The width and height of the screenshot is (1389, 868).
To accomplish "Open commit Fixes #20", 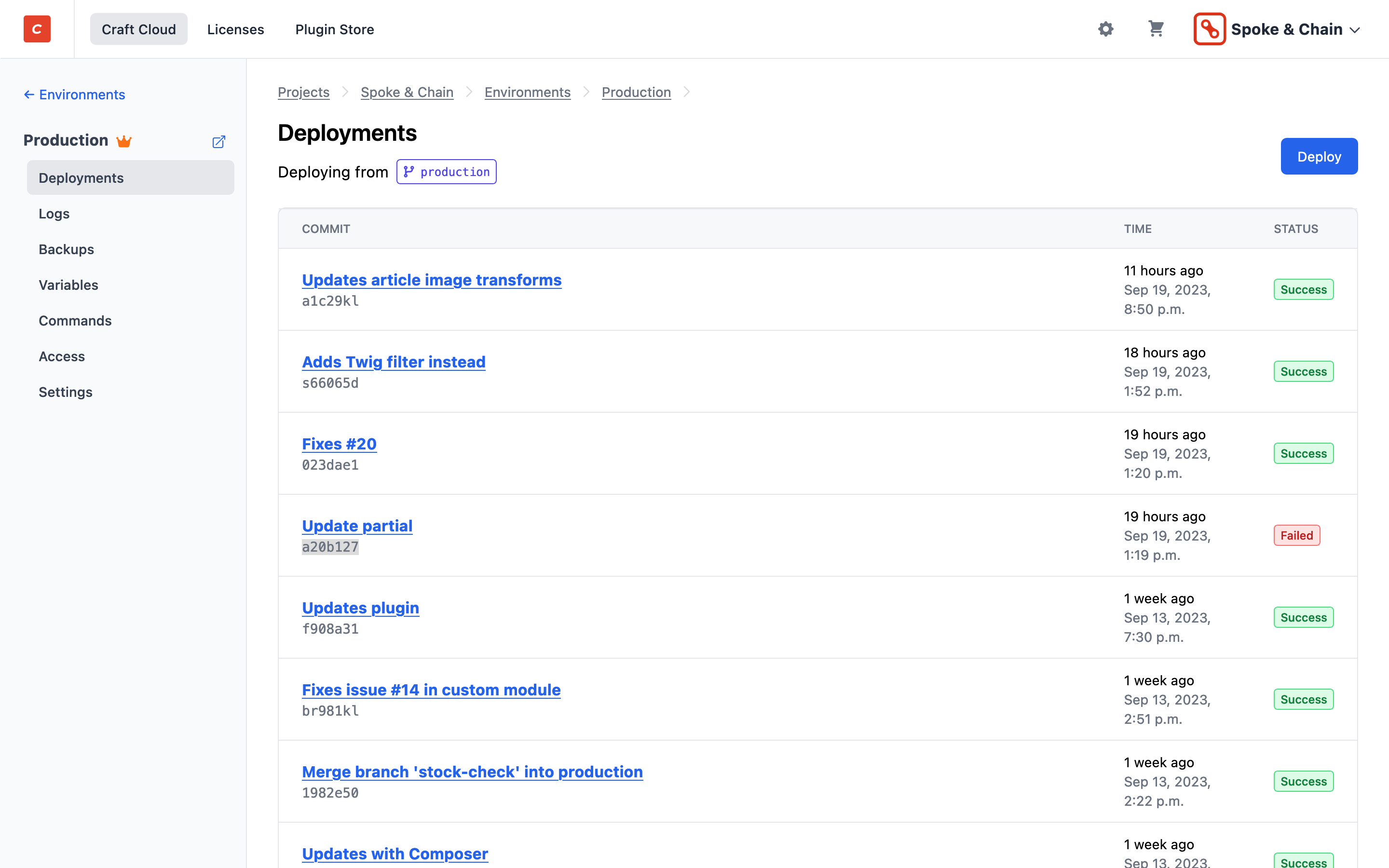I will 339,444.
